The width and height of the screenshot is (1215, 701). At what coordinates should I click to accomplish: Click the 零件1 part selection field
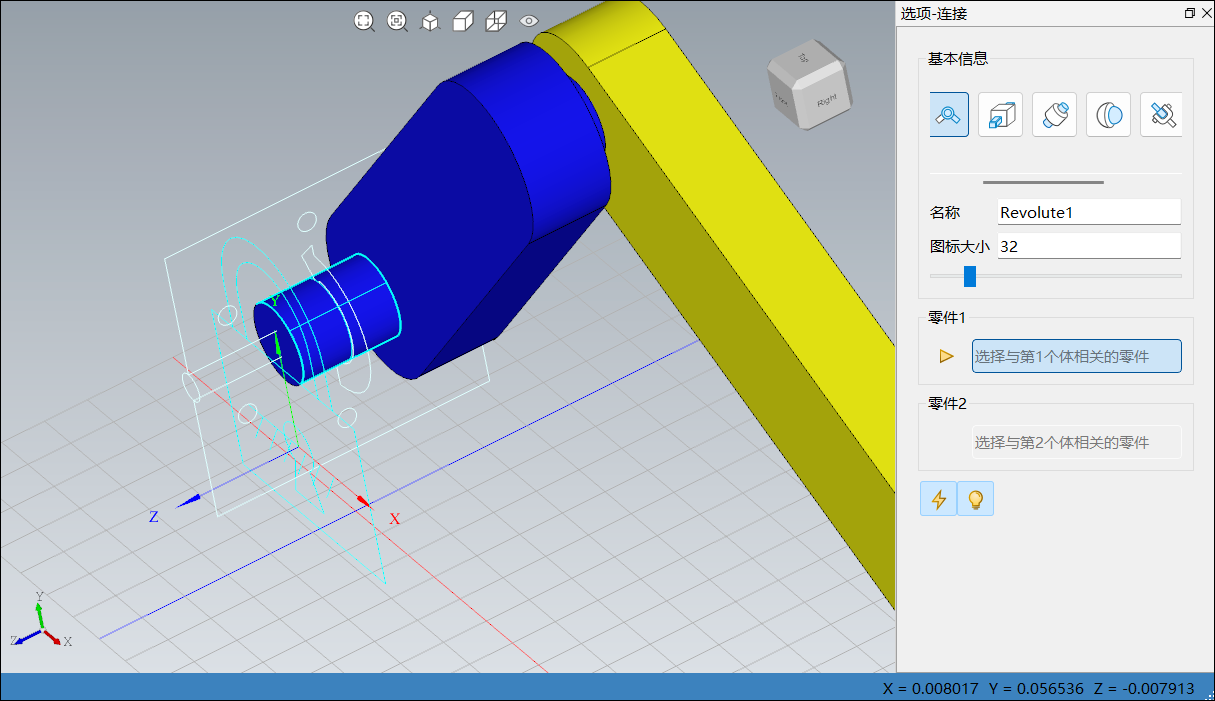(x=1076, y=356)
